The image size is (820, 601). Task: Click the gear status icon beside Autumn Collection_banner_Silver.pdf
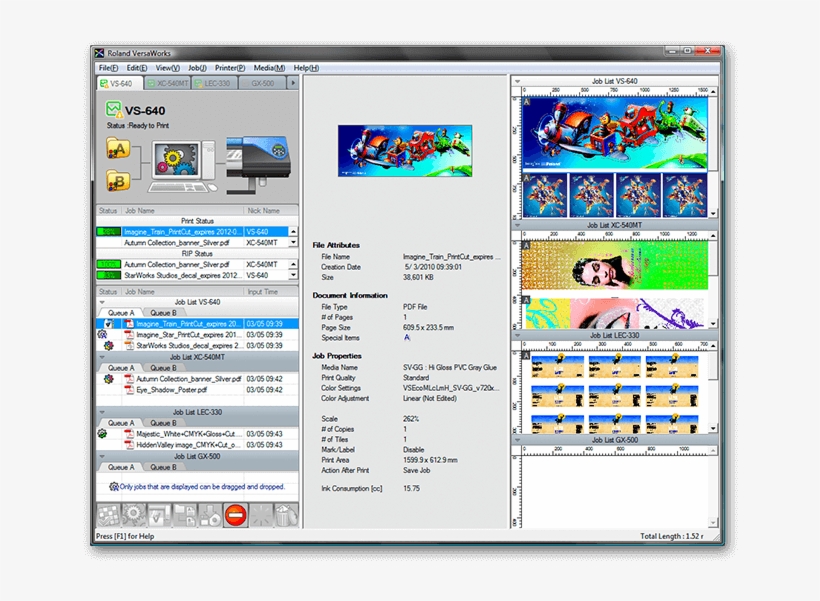coord(109,378)
